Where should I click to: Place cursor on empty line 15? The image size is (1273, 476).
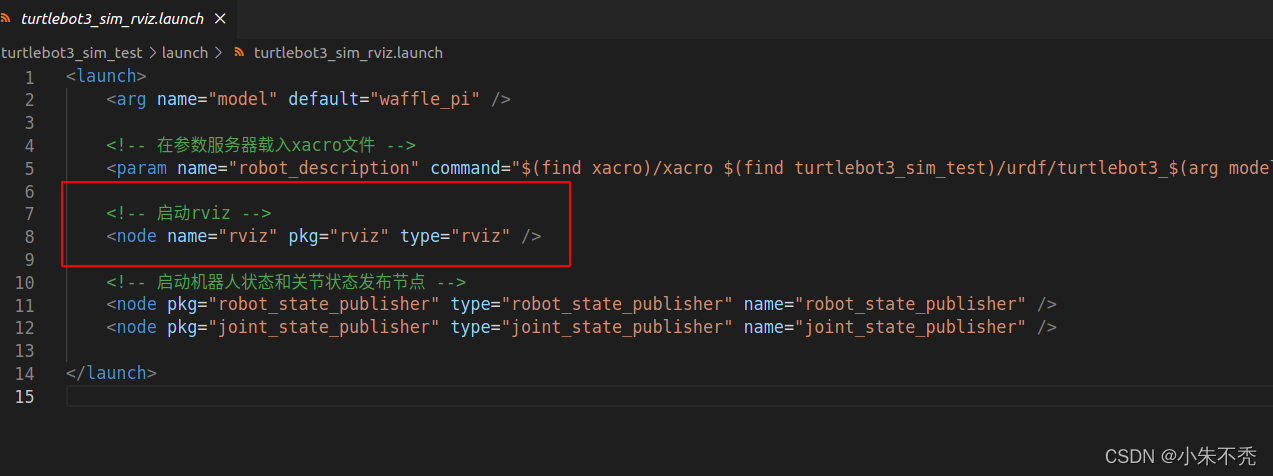click(x=668, y=396)
